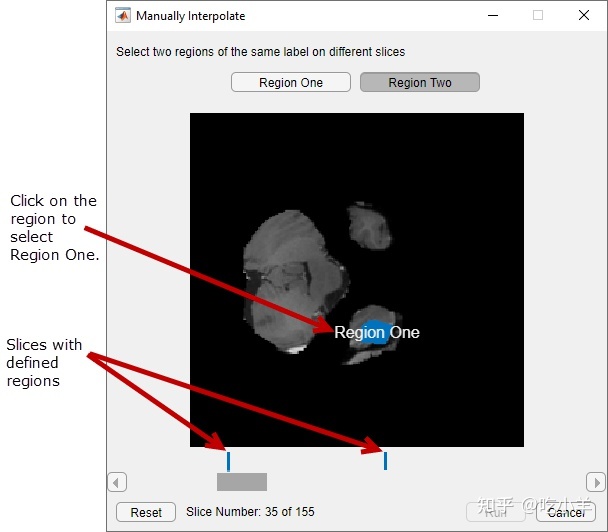Click the gray slice slider thumb
608x532 pixels.
coord(242,482)
